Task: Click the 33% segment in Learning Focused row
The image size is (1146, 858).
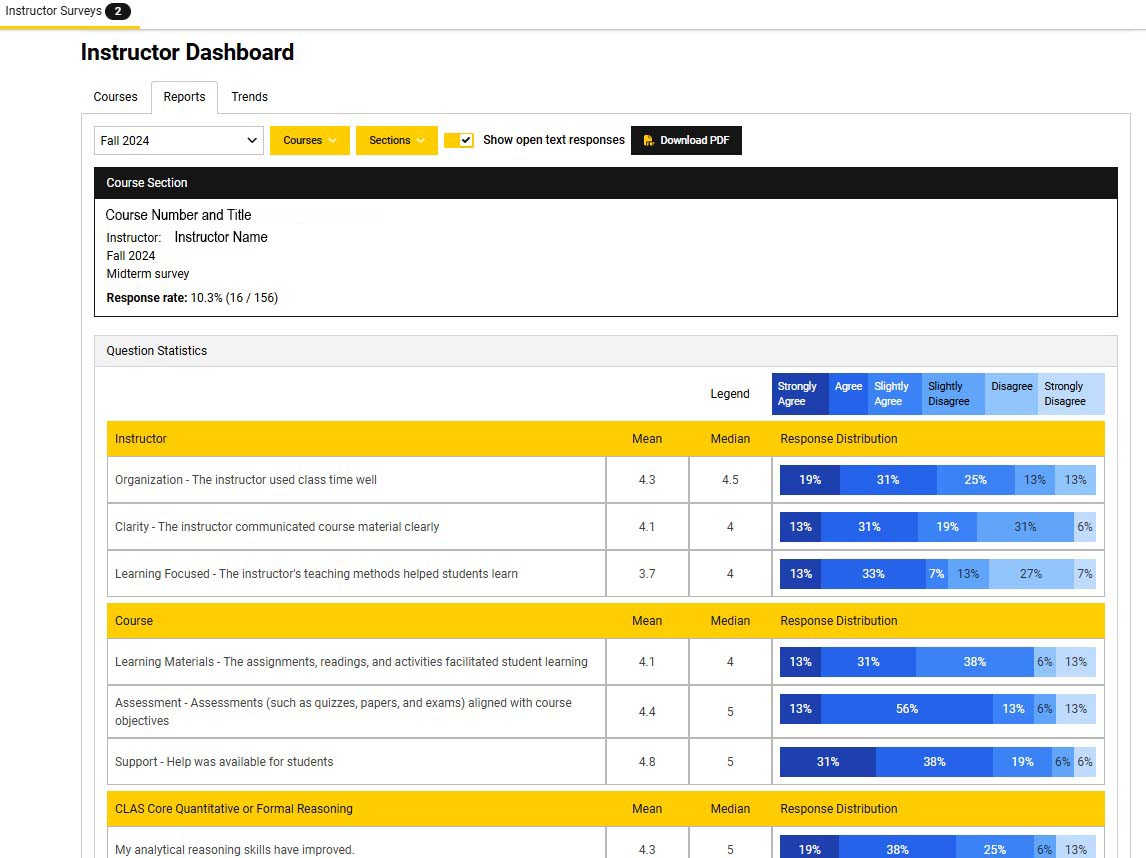Action: 873,574
